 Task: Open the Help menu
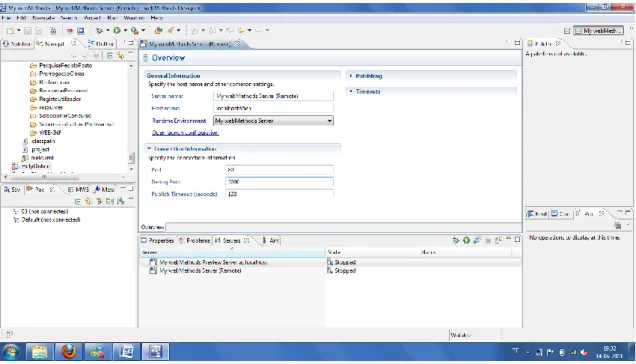(157, 18)
